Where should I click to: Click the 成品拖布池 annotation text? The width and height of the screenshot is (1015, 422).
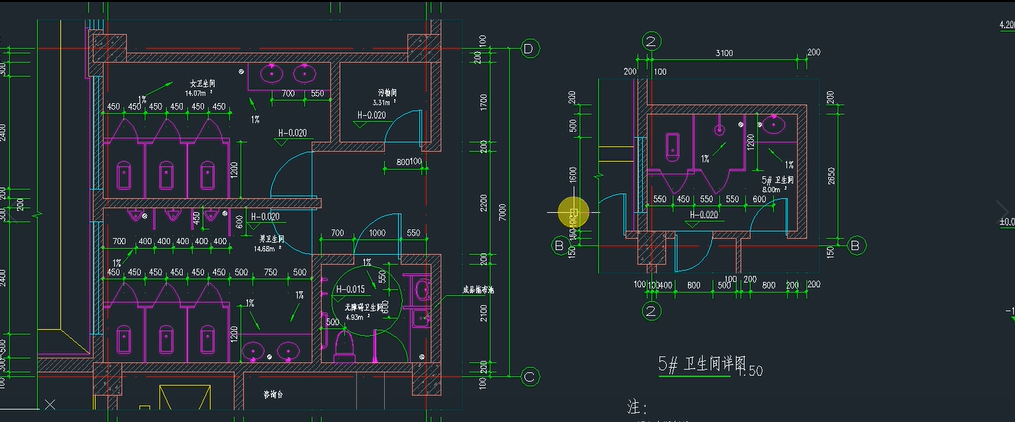pos(479,291)
